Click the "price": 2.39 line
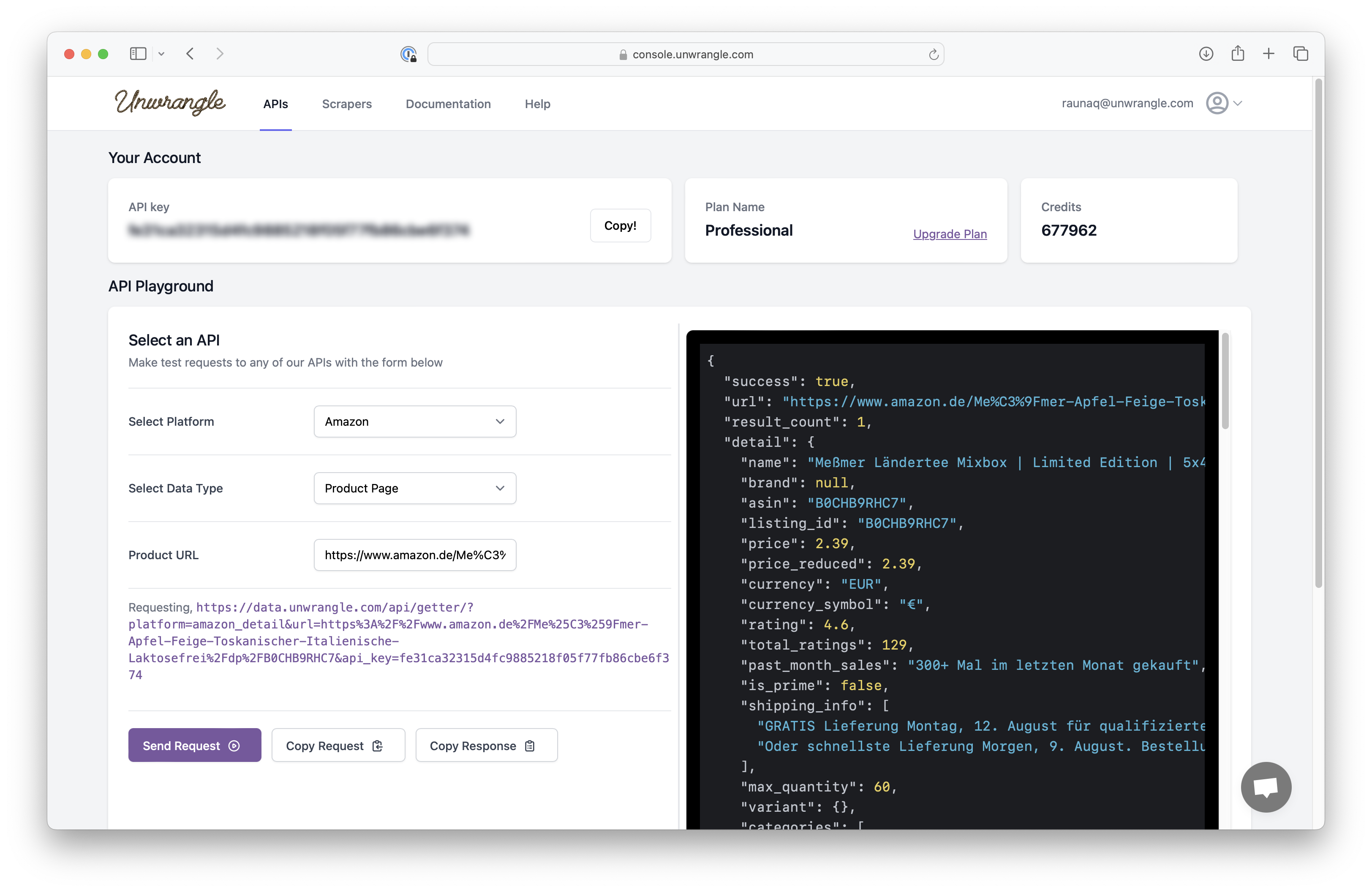The height and width of the screenshot is (892, 1372). [797, 544]
